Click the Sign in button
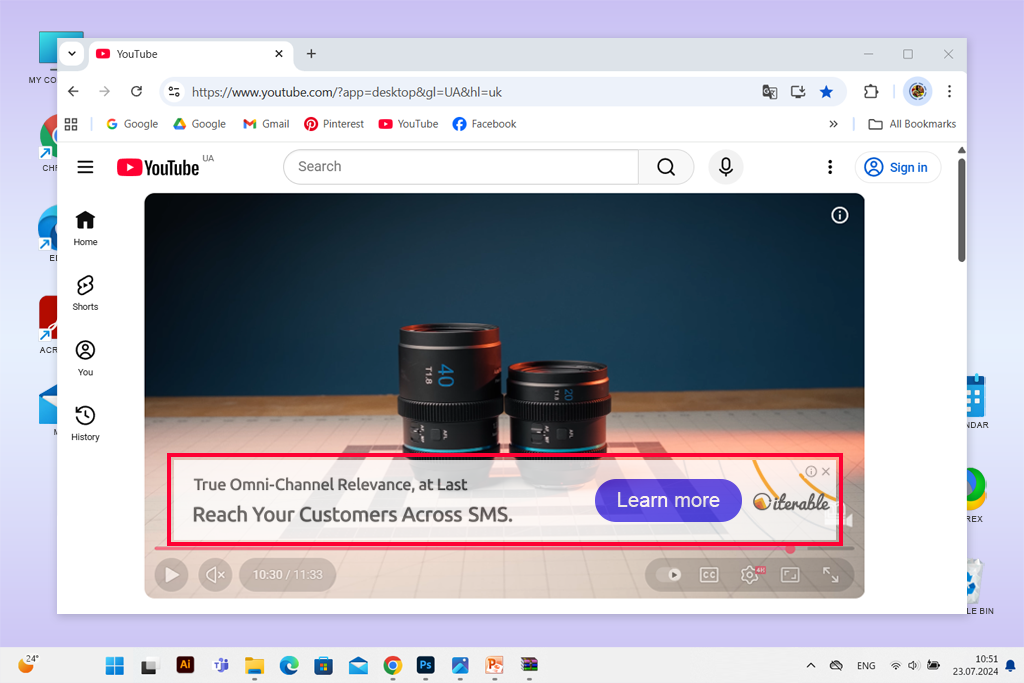The image size is (1024, 683). (x=898, y=168)
